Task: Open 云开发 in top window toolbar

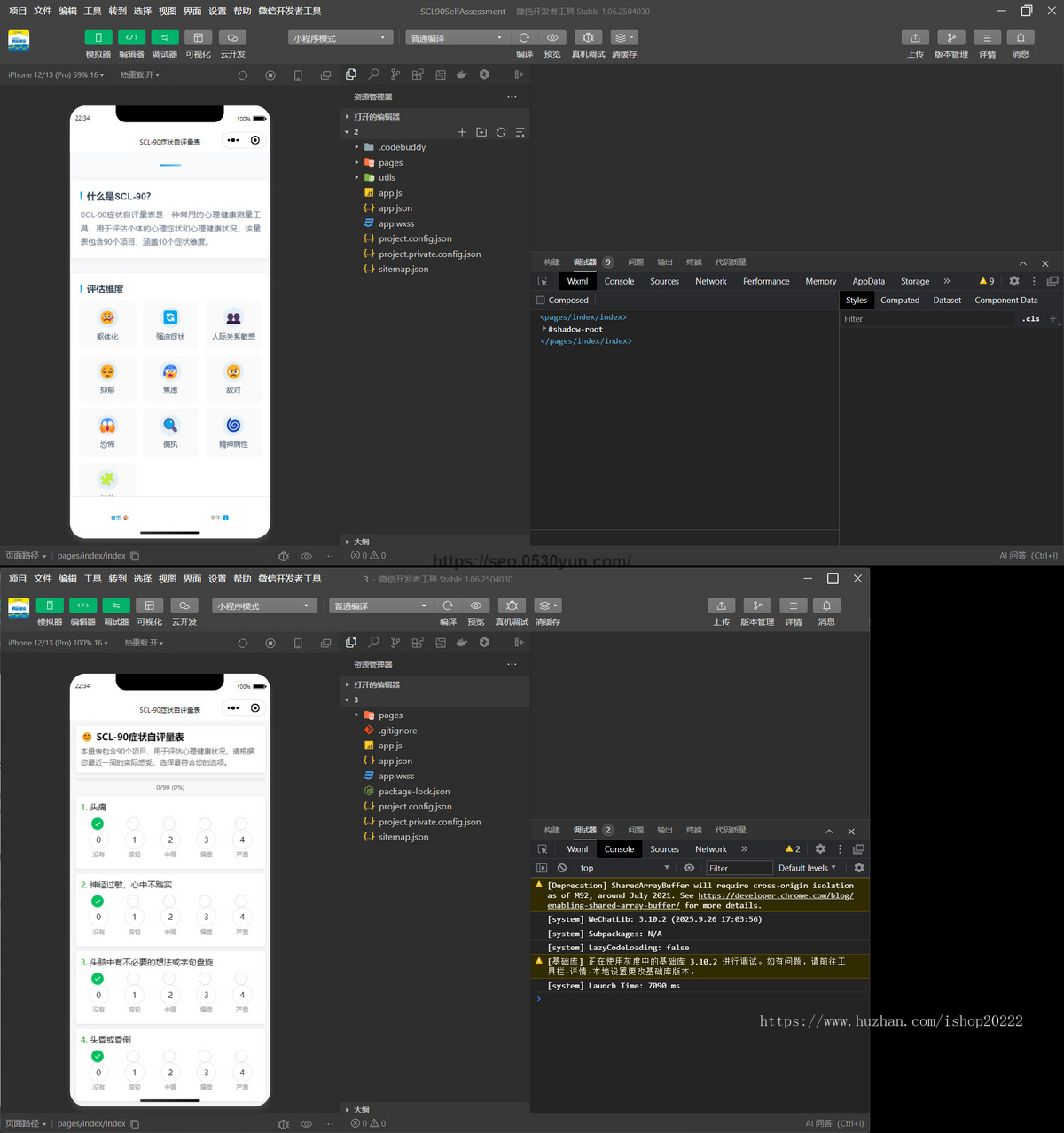Action: pos(232,38)
